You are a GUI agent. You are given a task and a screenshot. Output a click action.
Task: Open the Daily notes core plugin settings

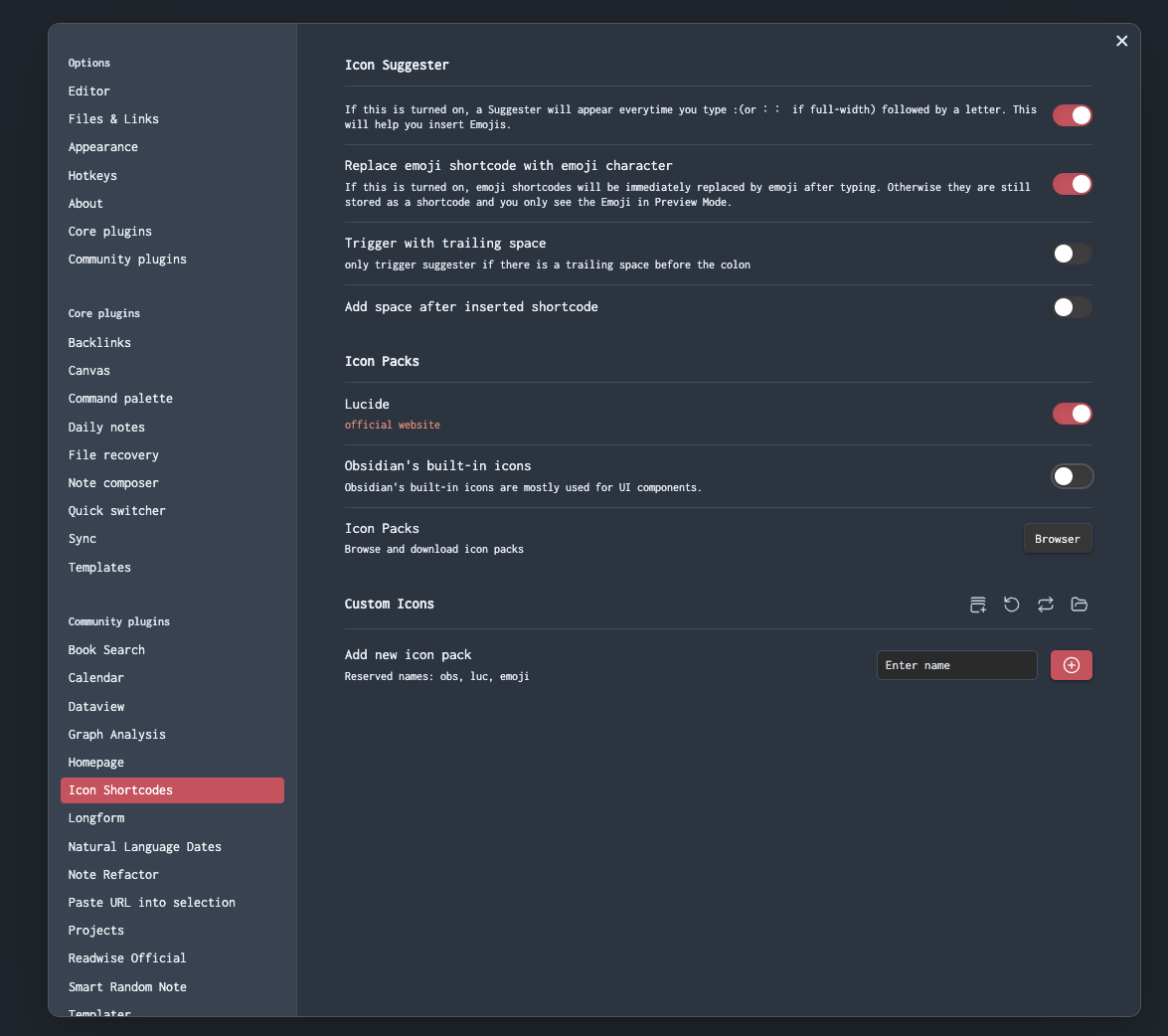pos(105,427)
